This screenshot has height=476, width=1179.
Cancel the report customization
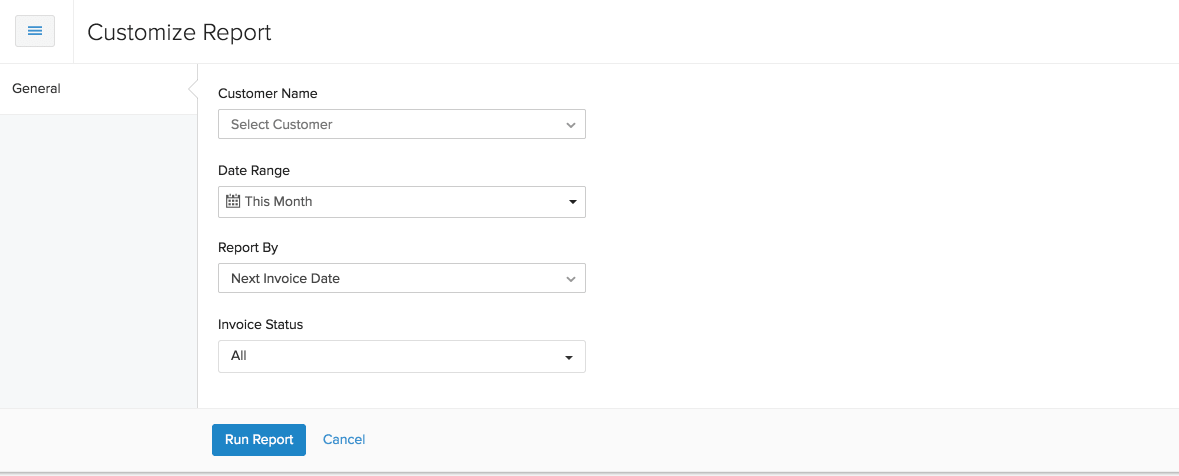pyautogui.click(x=344, y=440)
